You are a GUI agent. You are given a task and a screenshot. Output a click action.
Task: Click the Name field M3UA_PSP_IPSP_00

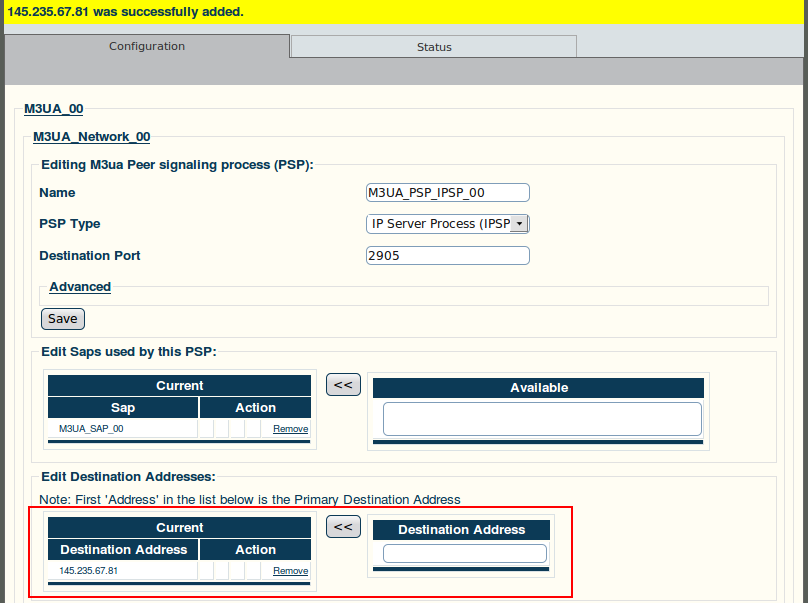click(447, 193)
